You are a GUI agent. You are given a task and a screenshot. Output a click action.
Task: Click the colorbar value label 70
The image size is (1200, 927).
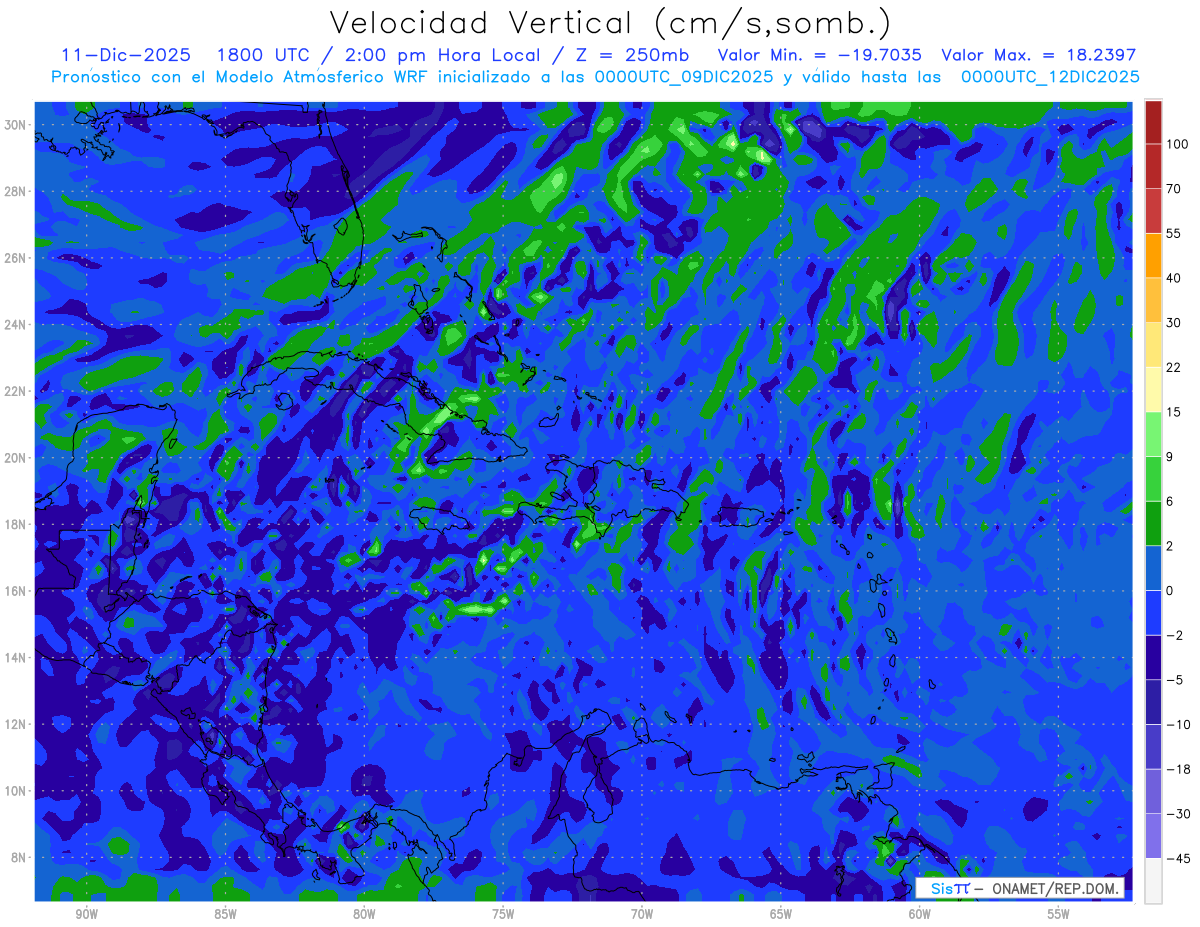(x=1174, y=189)
